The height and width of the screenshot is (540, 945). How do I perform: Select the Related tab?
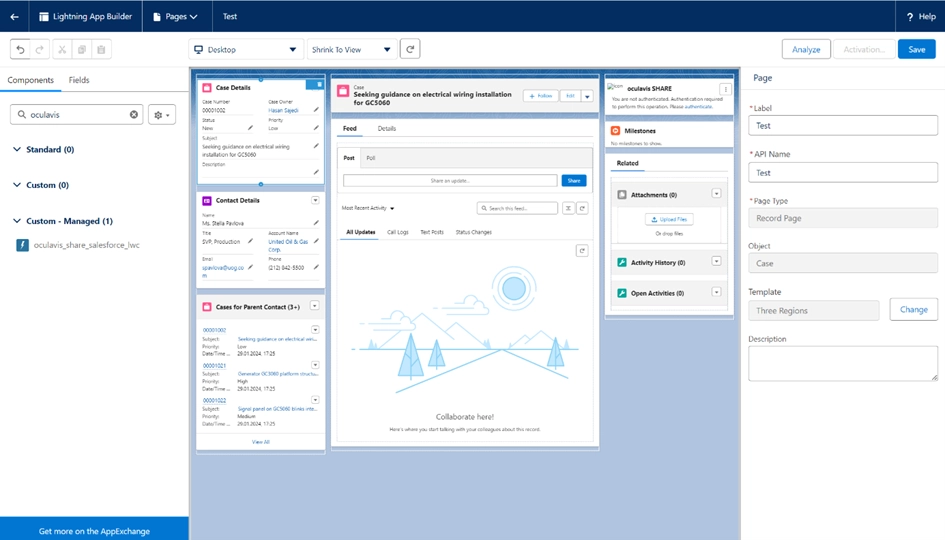tap(627, 163)
